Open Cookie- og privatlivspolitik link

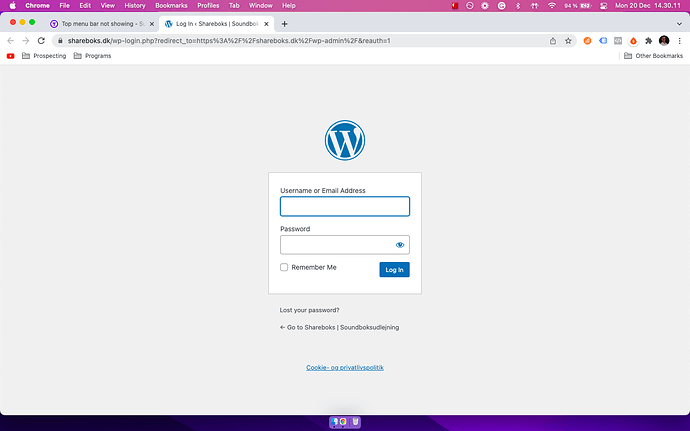(345, 367)
